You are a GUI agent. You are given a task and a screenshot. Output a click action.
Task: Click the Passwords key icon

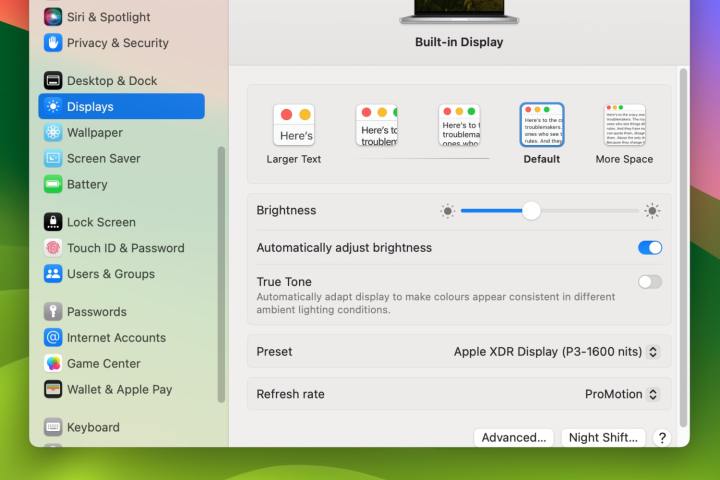coord(53,311)
